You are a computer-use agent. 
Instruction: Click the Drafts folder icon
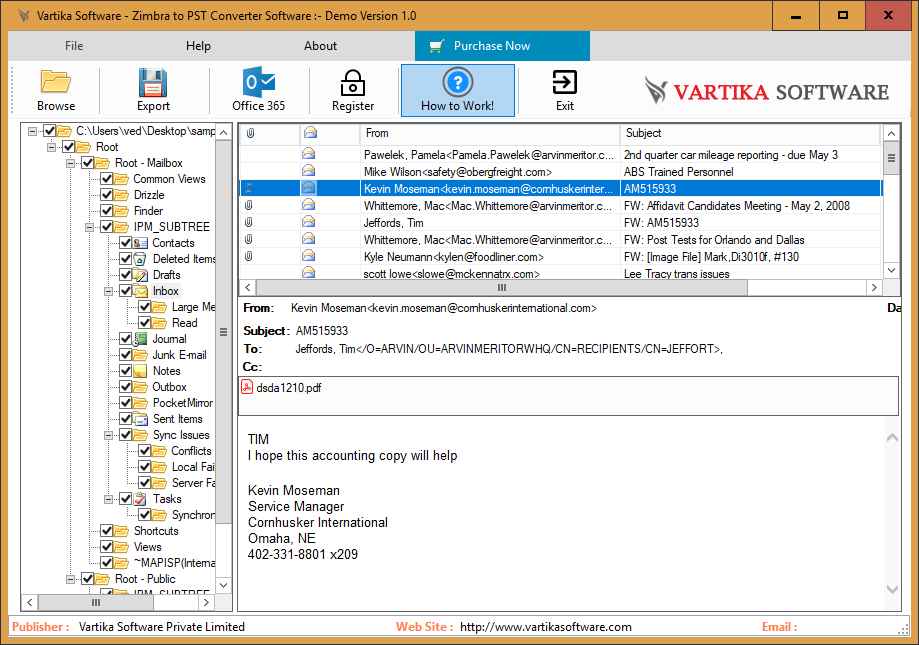point(141,275)
